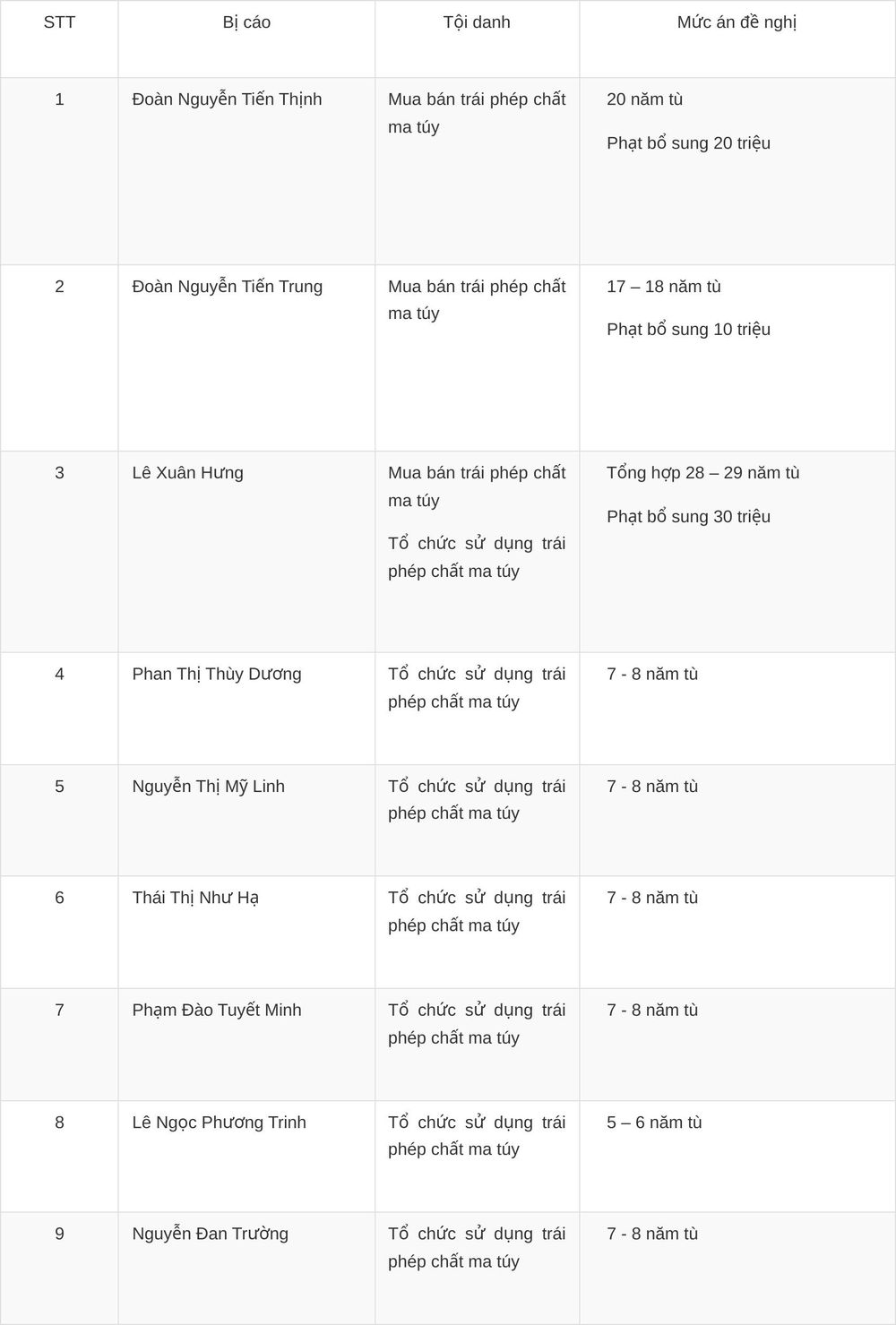The image size is (896, 1325).
Task: Click the 5 – 6 năm tù sentence
Action: pyautogui.click(x=654, y=1123)
